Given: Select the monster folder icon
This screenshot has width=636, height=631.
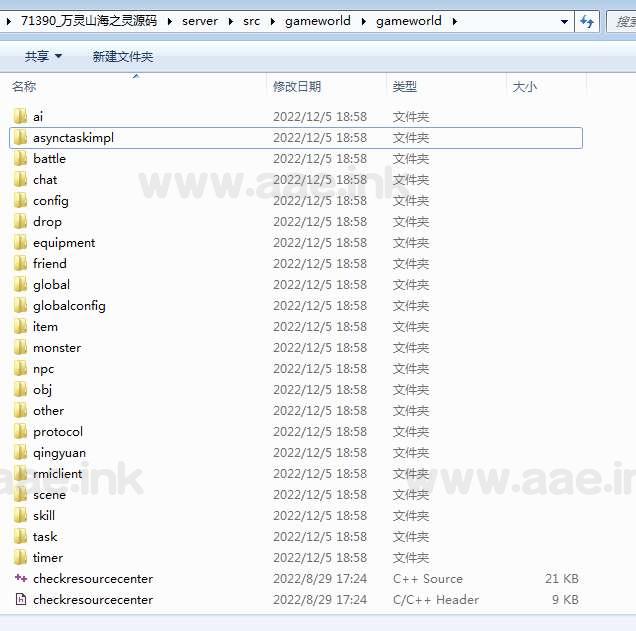Looking at the screenshot, I should (20, 348).
